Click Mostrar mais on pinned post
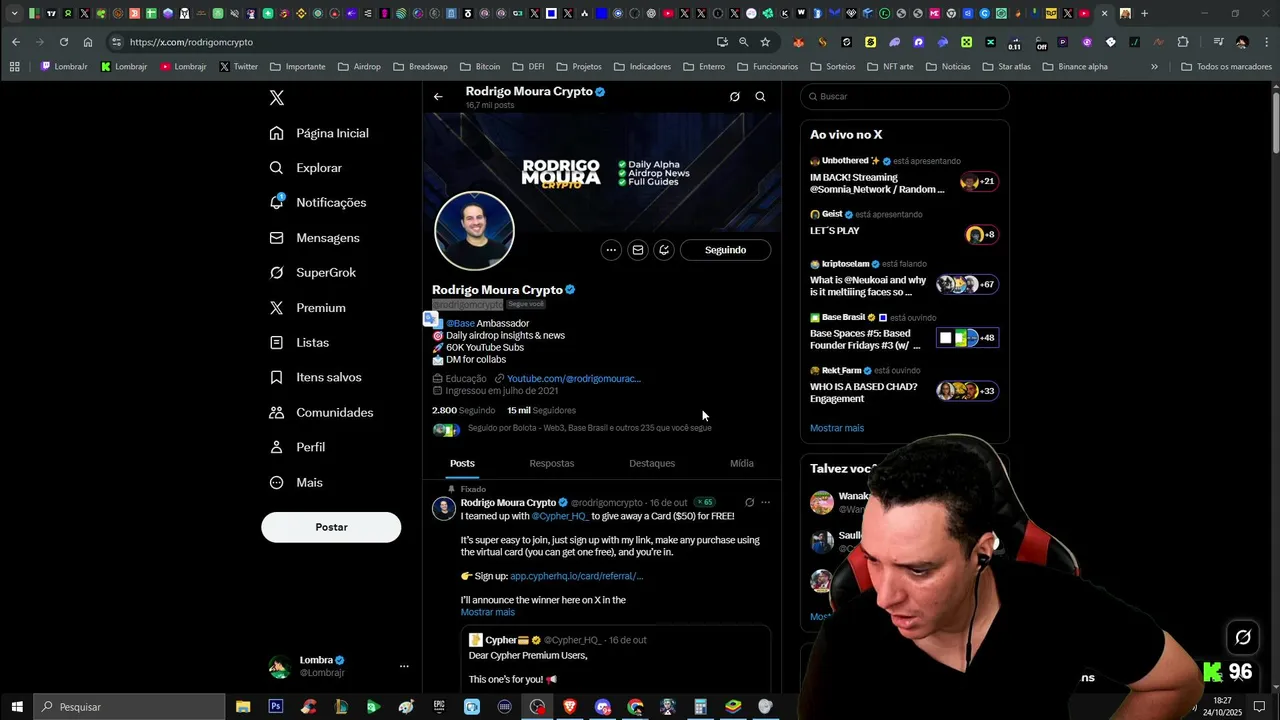This screenshot has height=720, width=1280. click(x=488, y=612)
